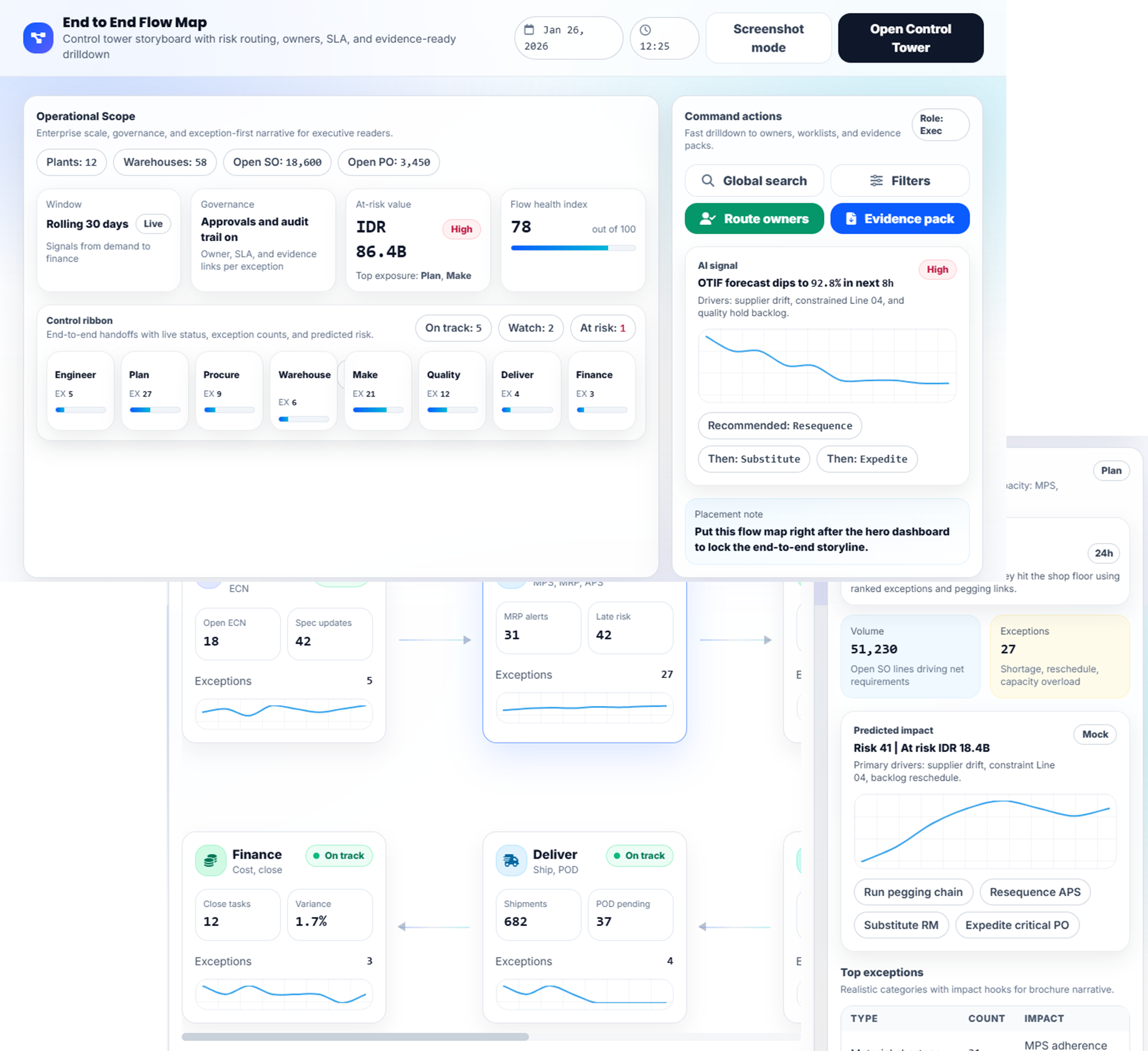This screenshot has height=1051, width=1148.
Task: Click the Finance coins stack icon
Action: pyautogui.click(x=211, y=860)
